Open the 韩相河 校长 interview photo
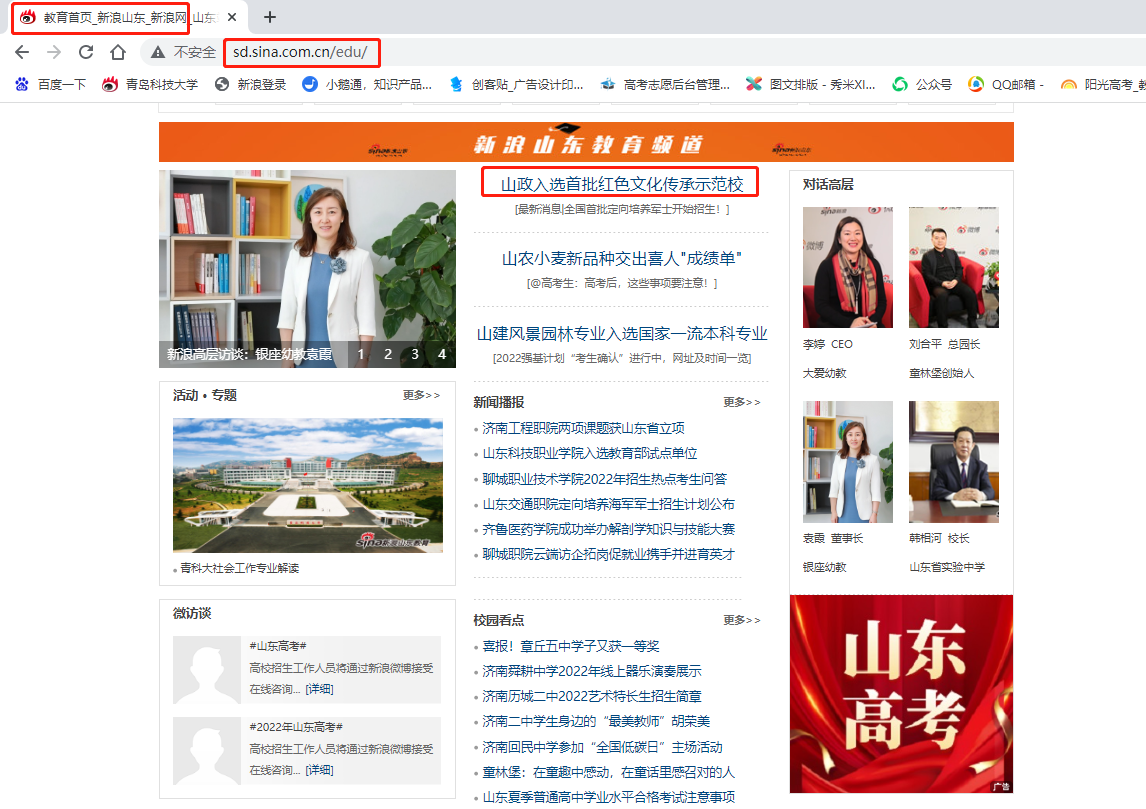The image size is (1146, 809). (953, 461)
